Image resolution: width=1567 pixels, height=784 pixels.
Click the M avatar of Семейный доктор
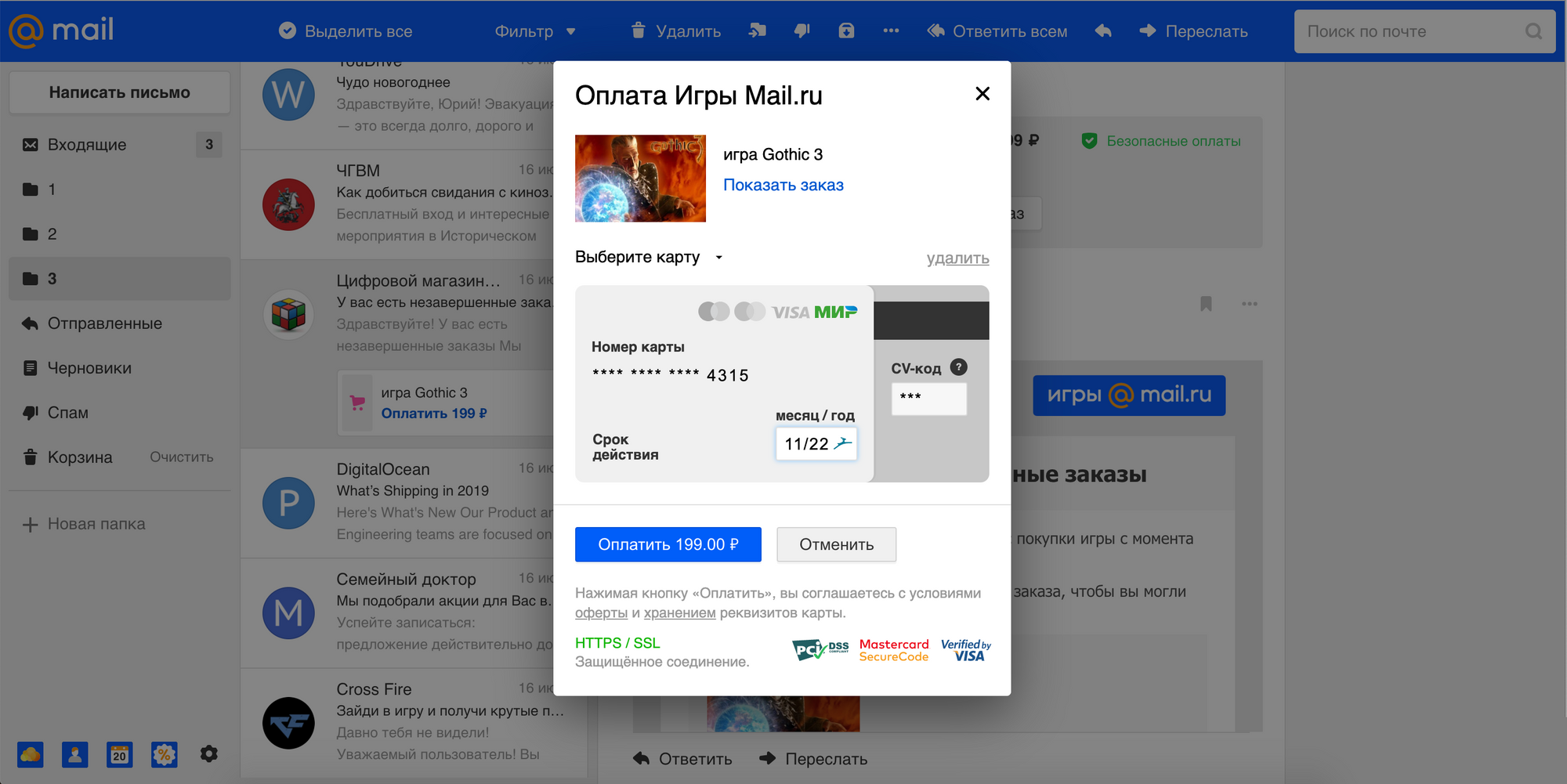(x=288, y=612)
